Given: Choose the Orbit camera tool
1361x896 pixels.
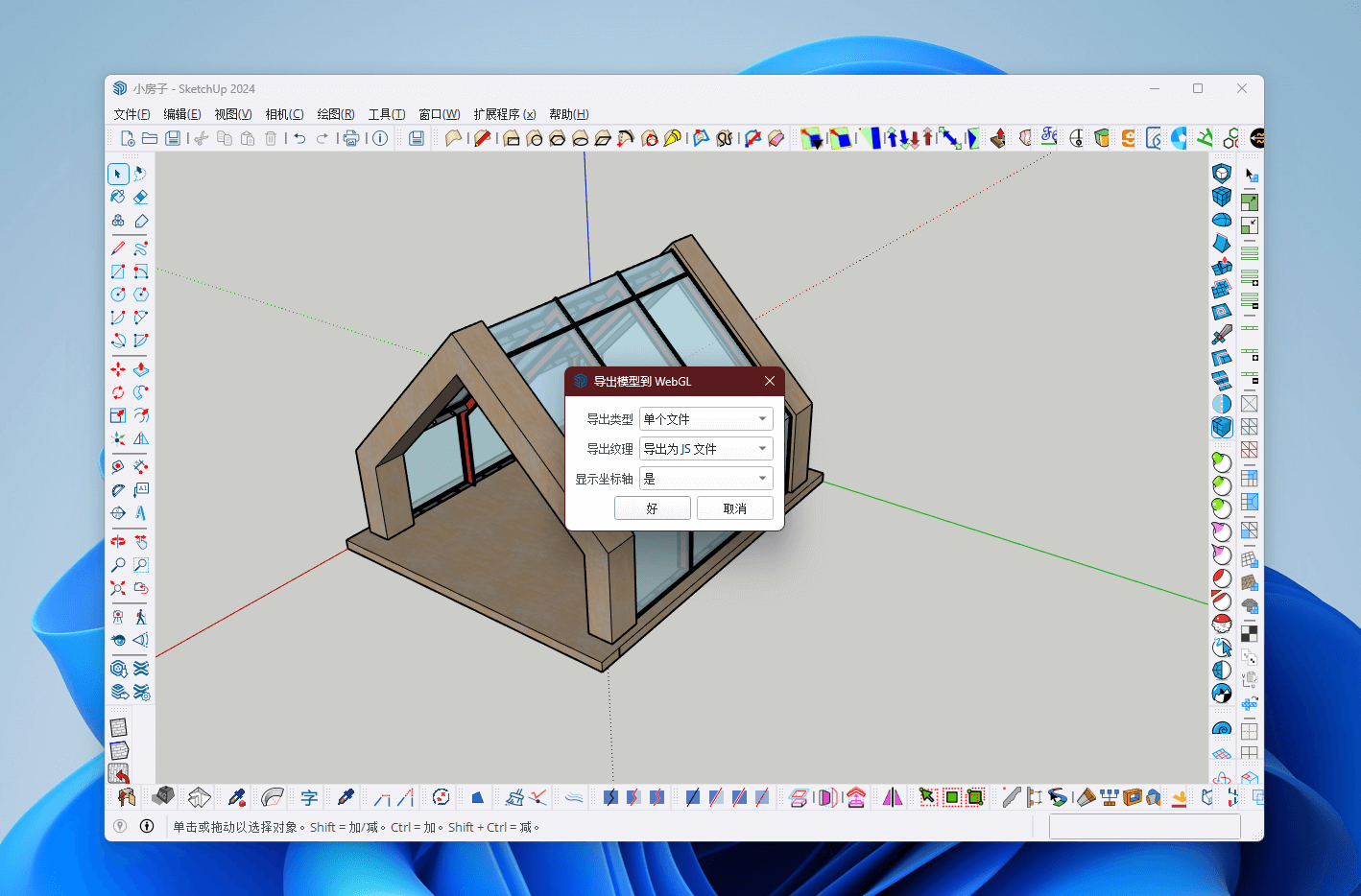Looking at the screenshot, I should point(118,542).
